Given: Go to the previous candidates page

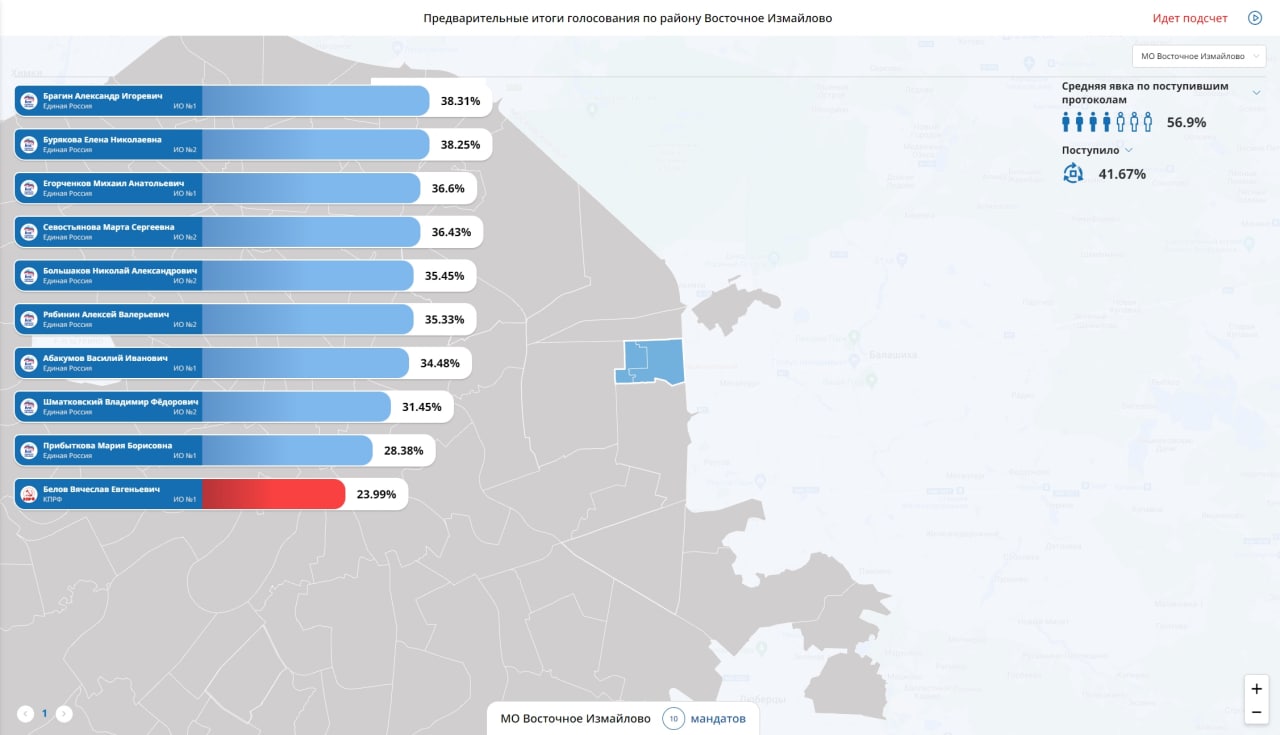Looking at the screenshot, I should (25, 713).
